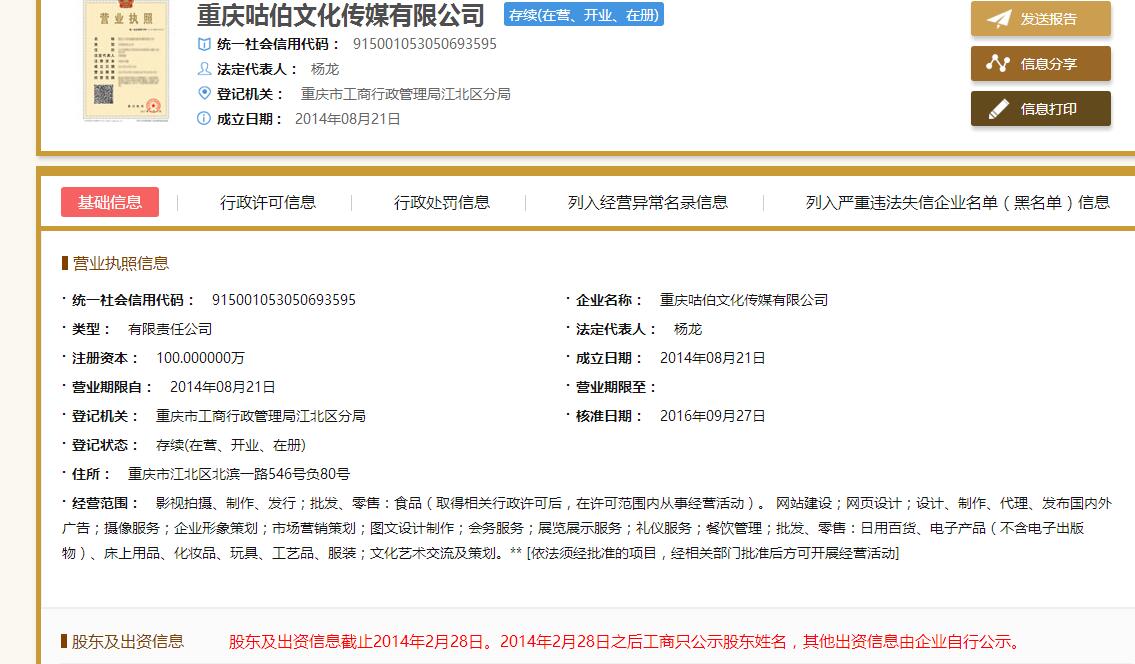Click the 营业期限自 date 2014年08月21日

(222, 387)
